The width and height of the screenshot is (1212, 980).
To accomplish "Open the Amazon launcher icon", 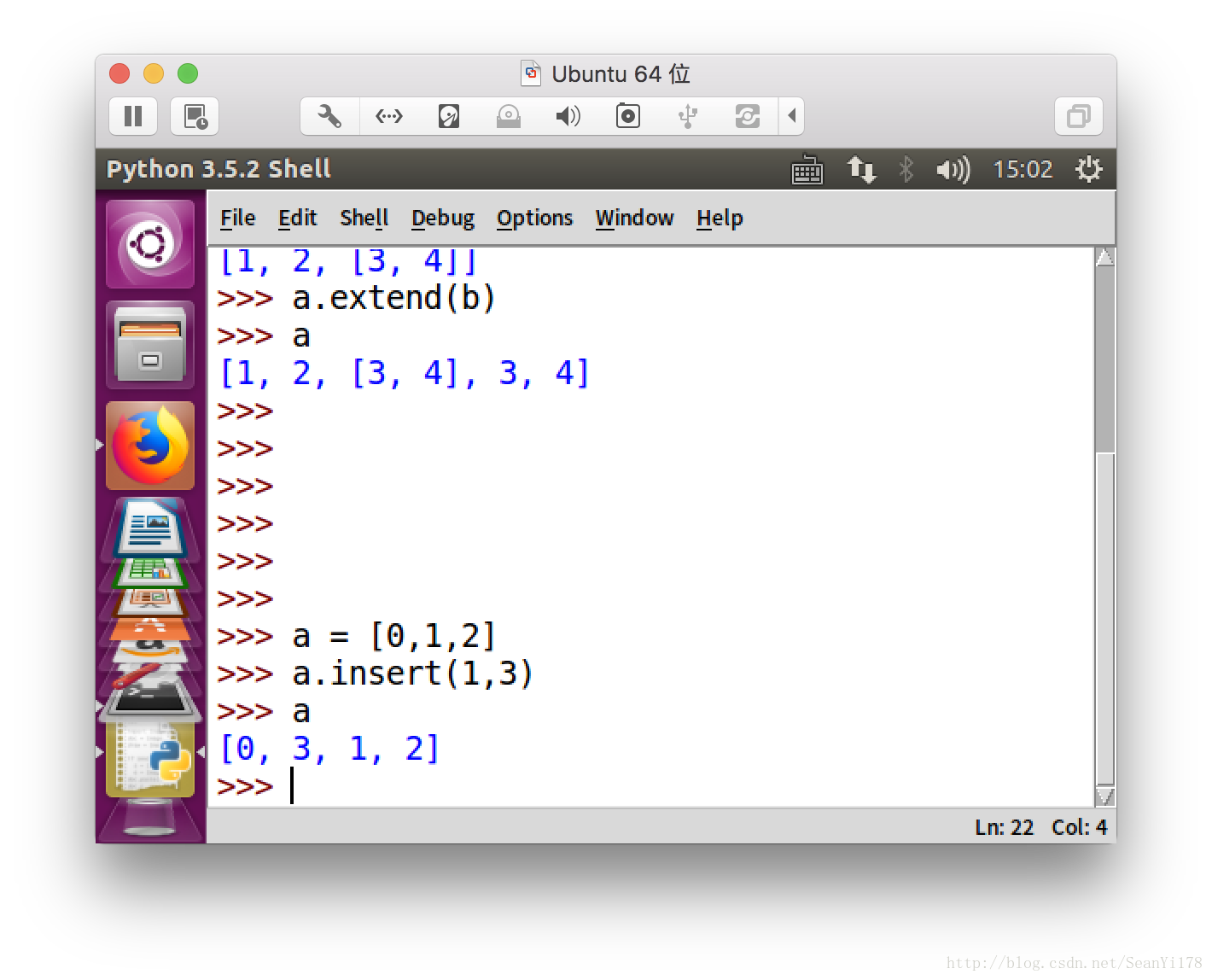I will pyautogui.click(x=150, y=651).
